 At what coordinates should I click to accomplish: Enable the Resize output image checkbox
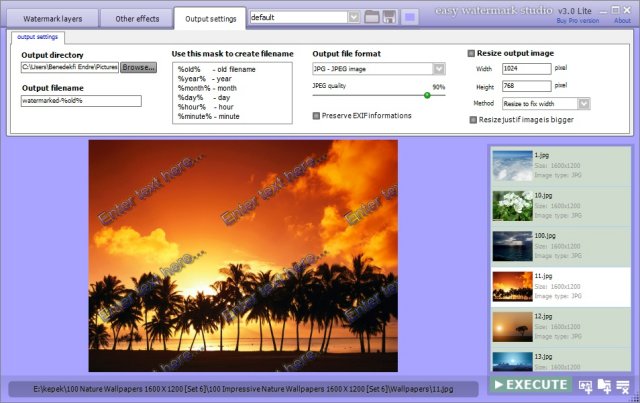point(471,53)
